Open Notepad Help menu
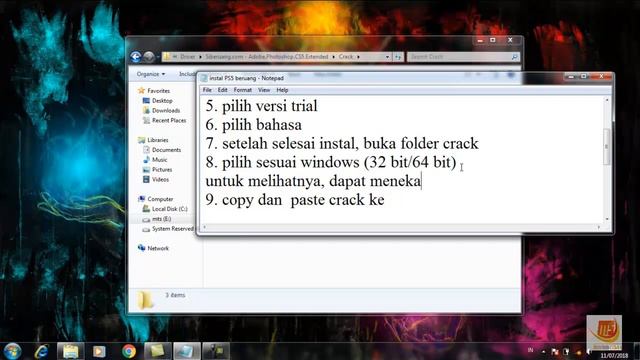 click(x=282, y=90)
